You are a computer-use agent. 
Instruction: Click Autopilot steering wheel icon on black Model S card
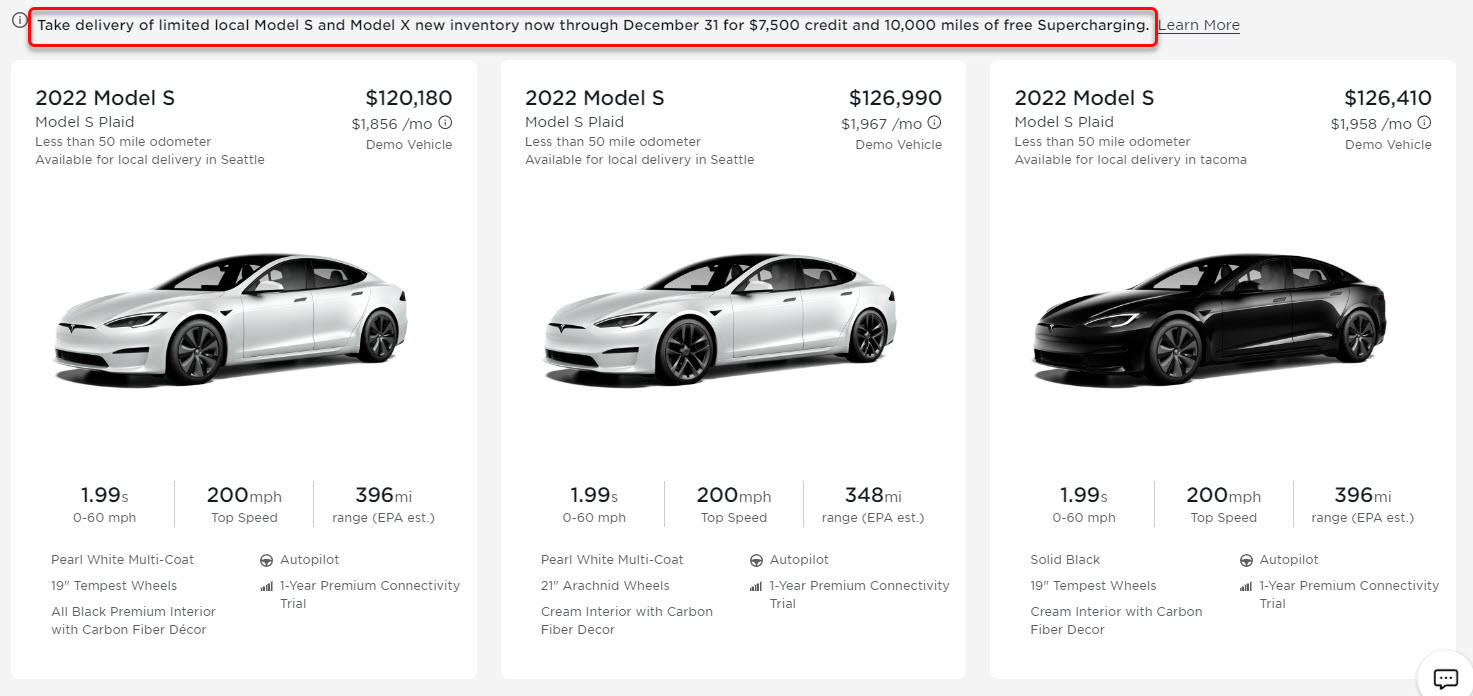[x=1246, y=560]
